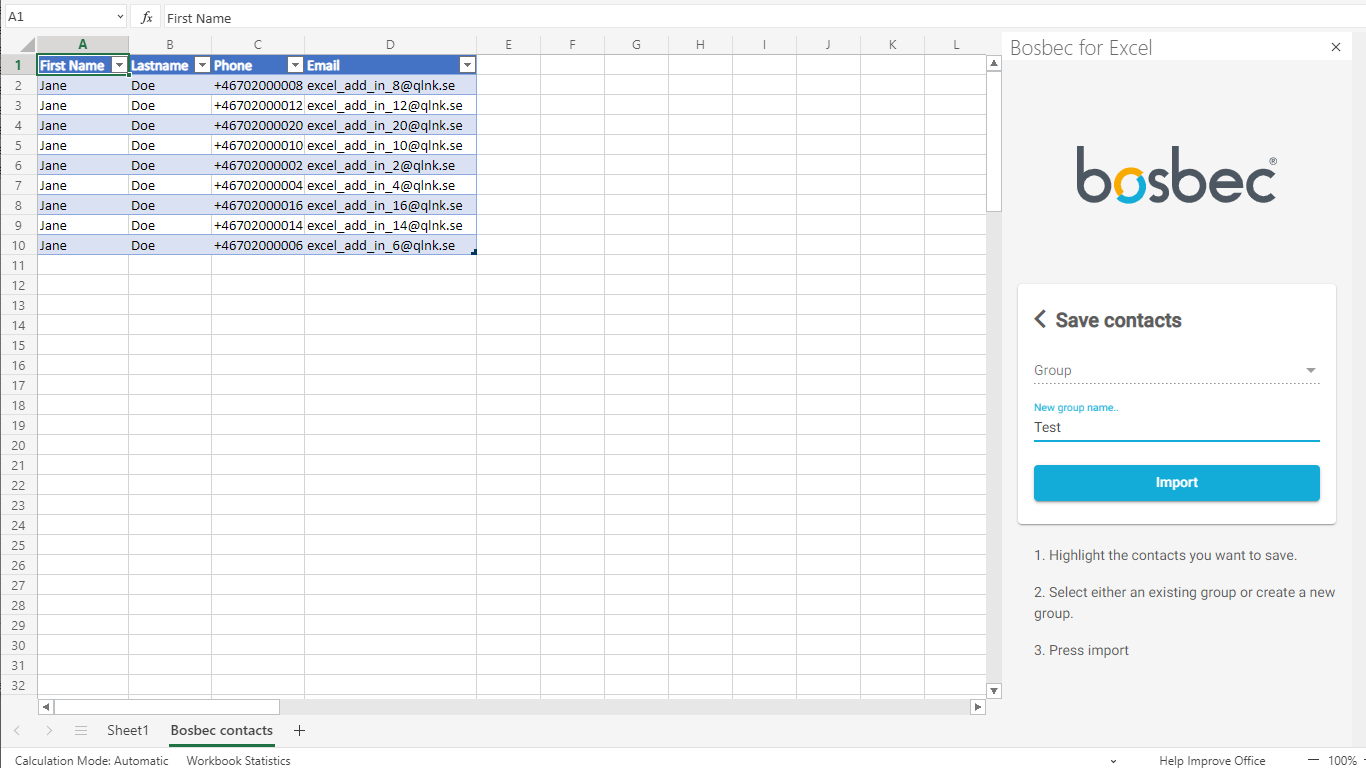Viewport: 1366px width, 768px height.
Task: Click the Doe cell in row 2
Action: [x=170, y=85]
